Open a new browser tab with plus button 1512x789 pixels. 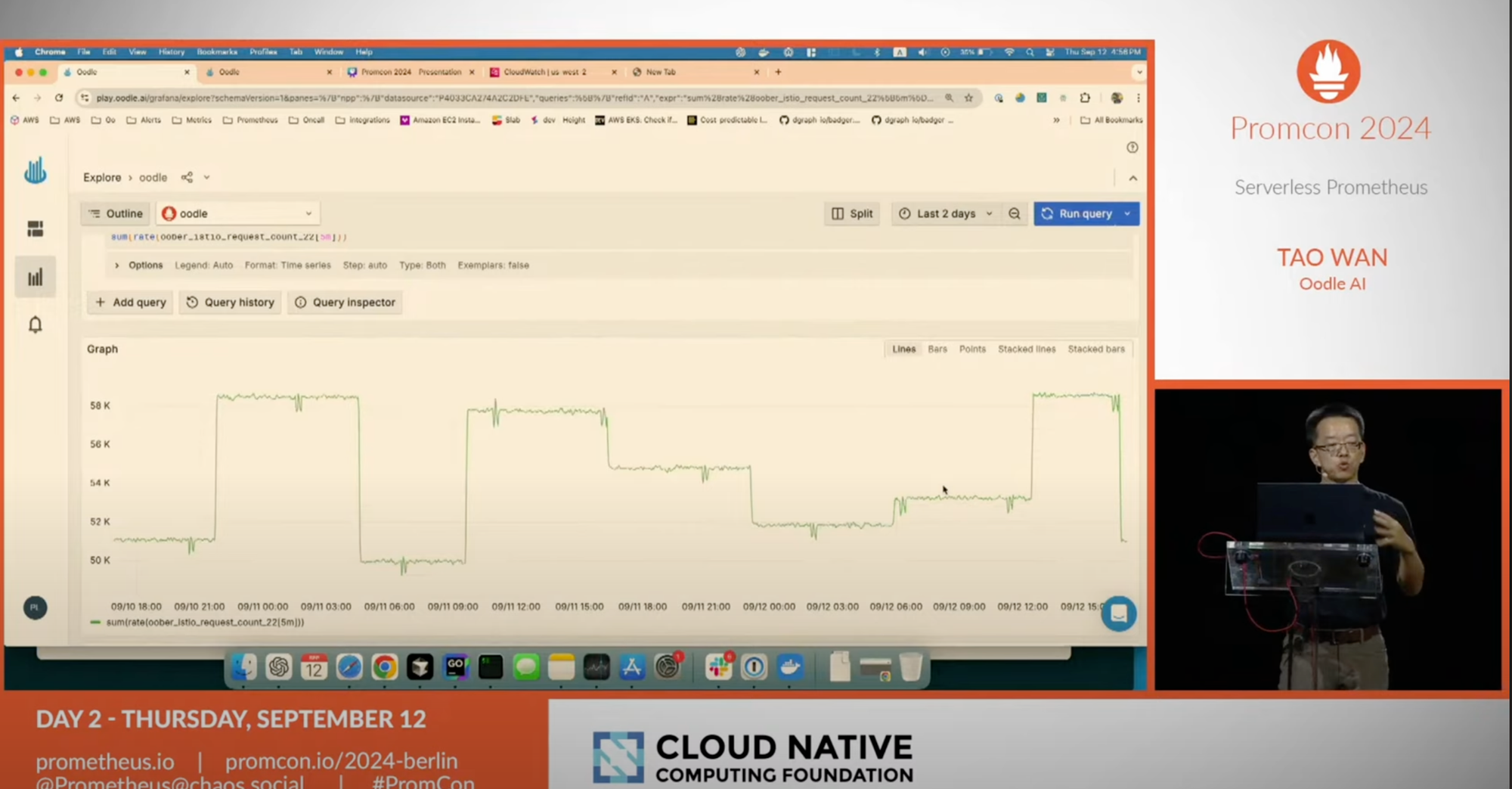tap(778, 72)
